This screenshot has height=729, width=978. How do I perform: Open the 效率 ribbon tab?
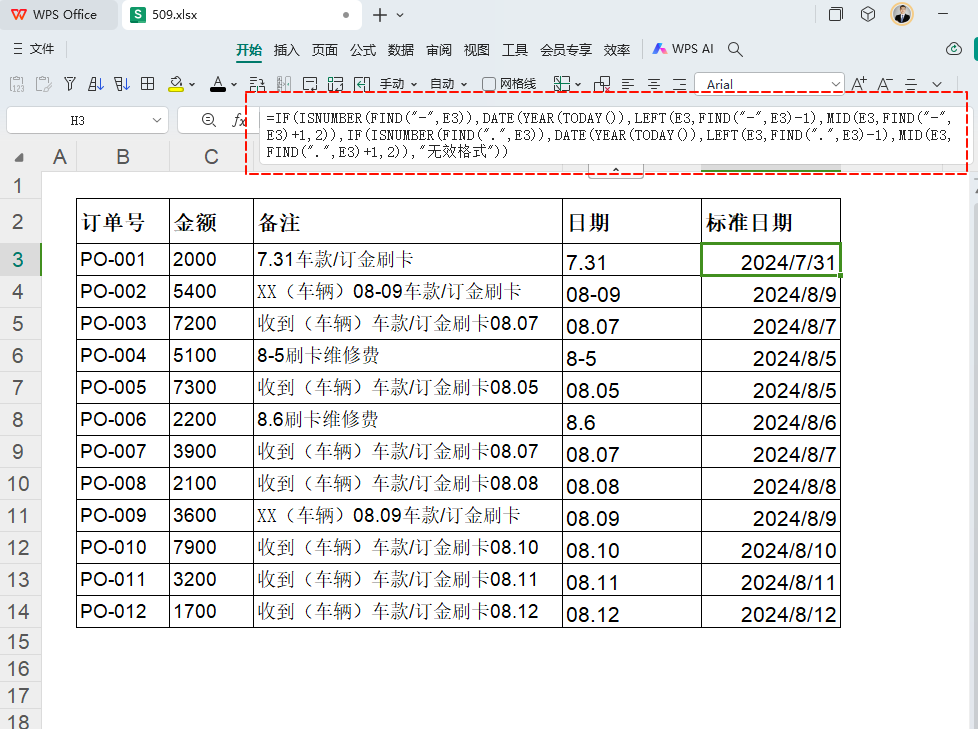(617, 50)
